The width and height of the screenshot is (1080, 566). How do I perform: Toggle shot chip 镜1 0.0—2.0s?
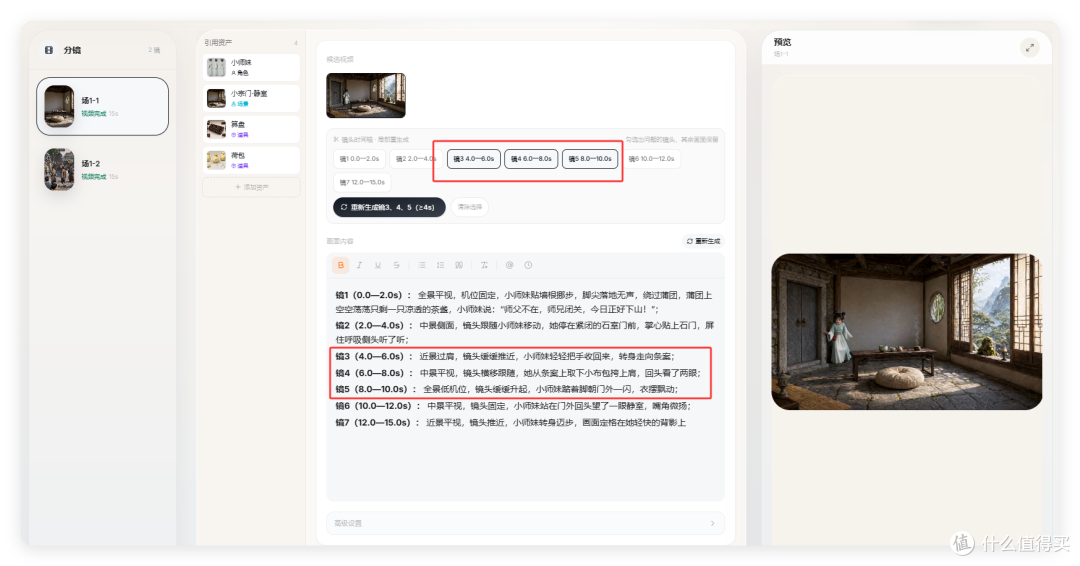(x=359, y=158)
